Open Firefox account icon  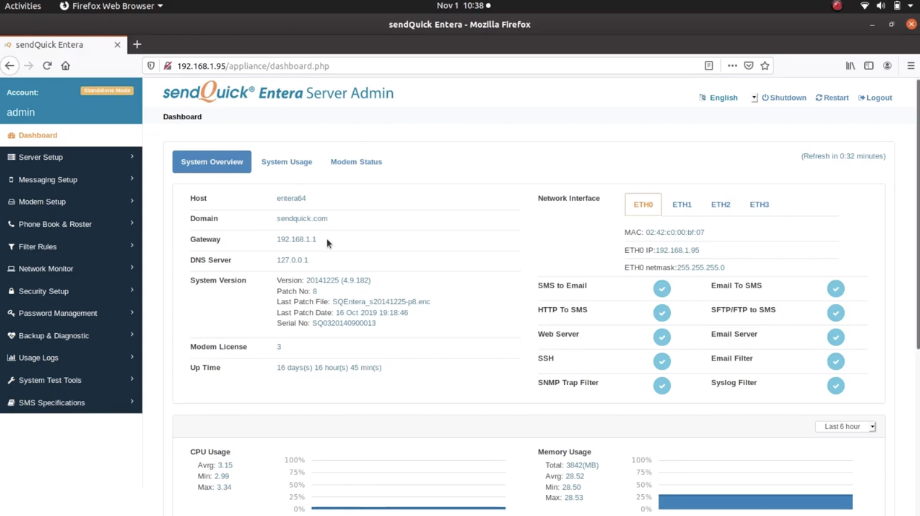point(887,66)
